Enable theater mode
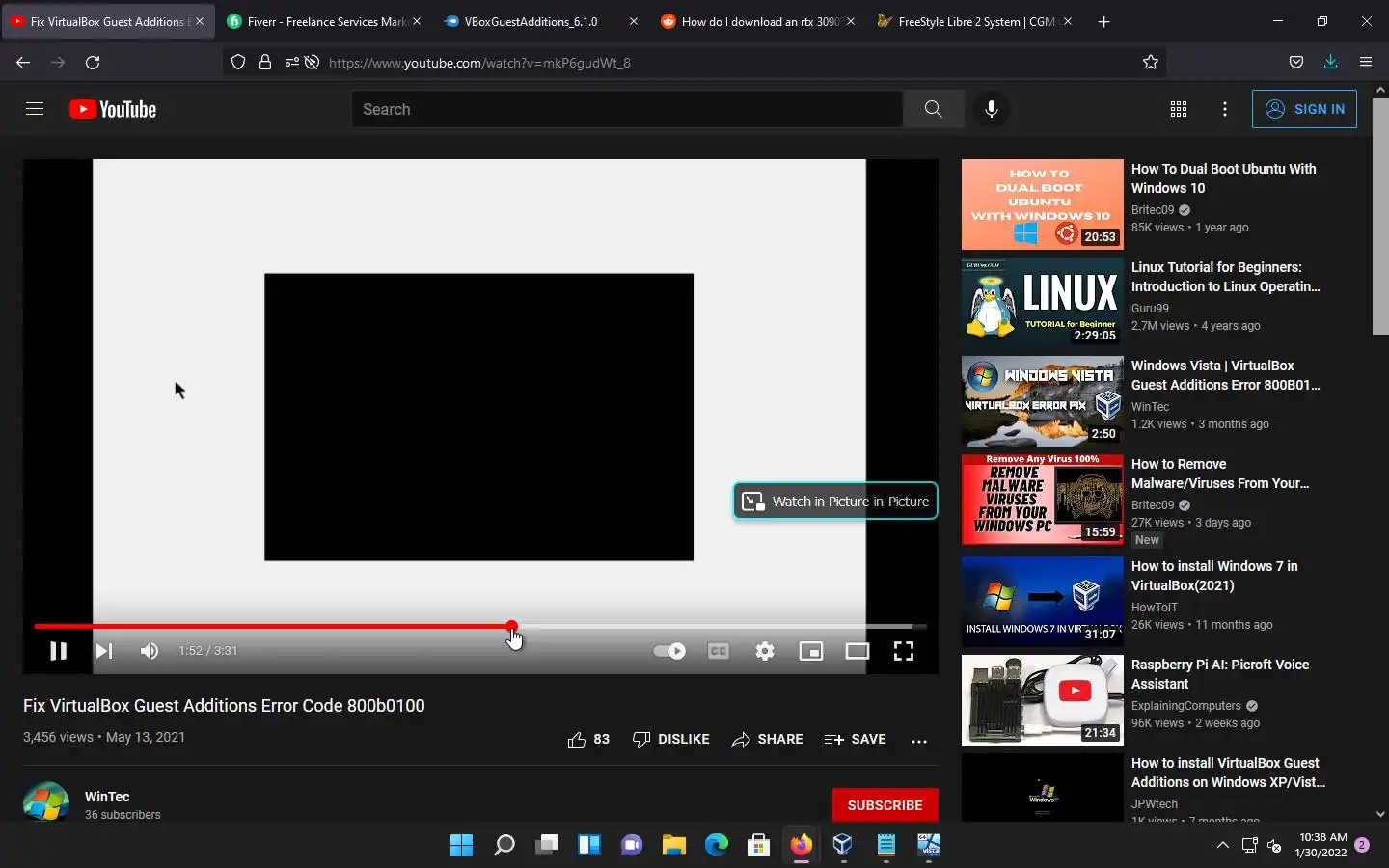This screenshot has width=1389, height=868. pyautogui.click(x=858, y=651)
